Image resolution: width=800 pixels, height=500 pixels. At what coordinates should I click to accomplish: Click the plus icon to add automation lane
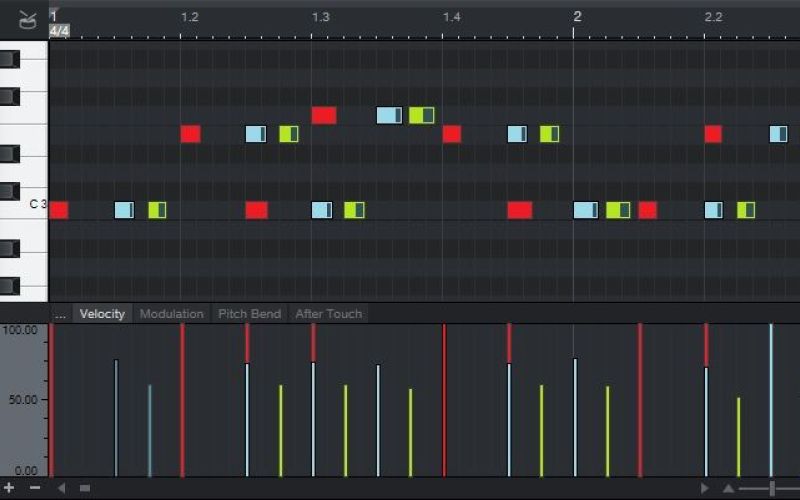[10, 488]
